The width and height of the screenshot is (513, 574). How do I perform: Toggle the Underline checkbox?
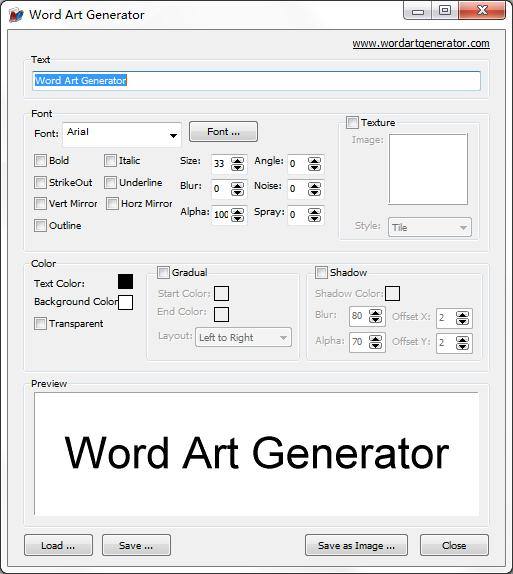pyautogui.click(x=110, y=182)
